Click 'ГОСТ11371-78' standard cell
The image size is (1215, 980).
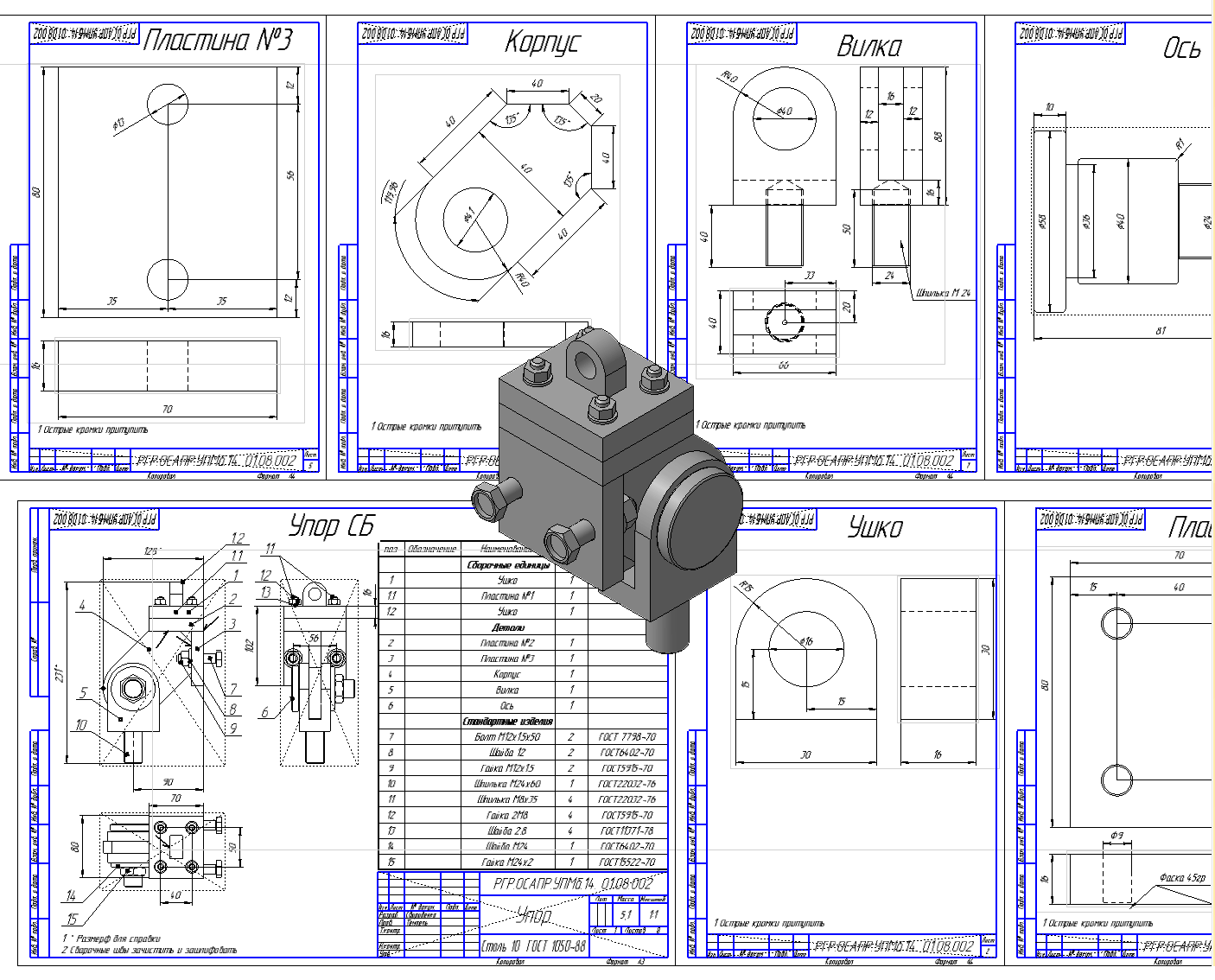[x=627, y=830]
